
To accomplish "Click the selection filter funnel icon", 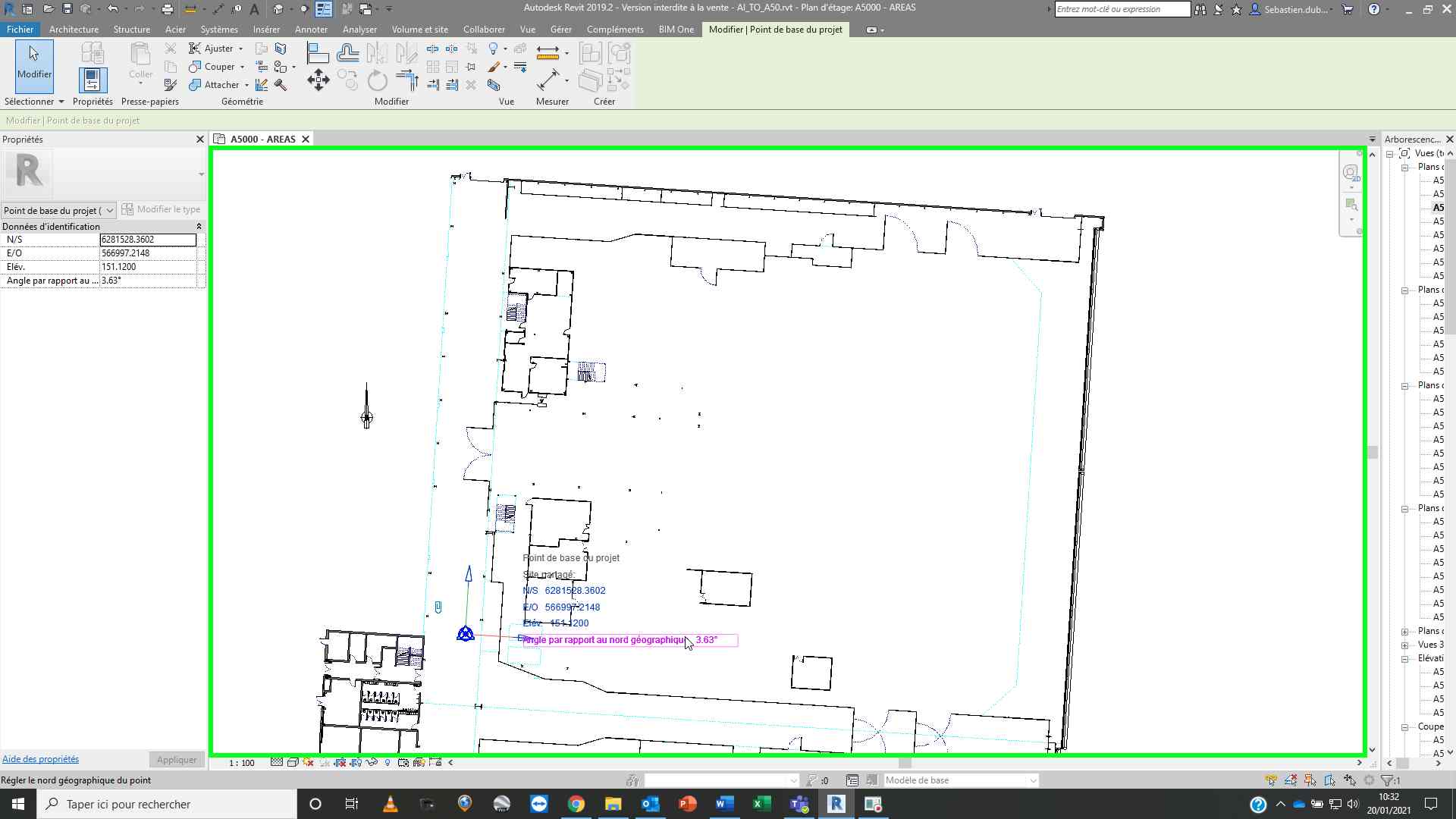I will [1387, 780].
